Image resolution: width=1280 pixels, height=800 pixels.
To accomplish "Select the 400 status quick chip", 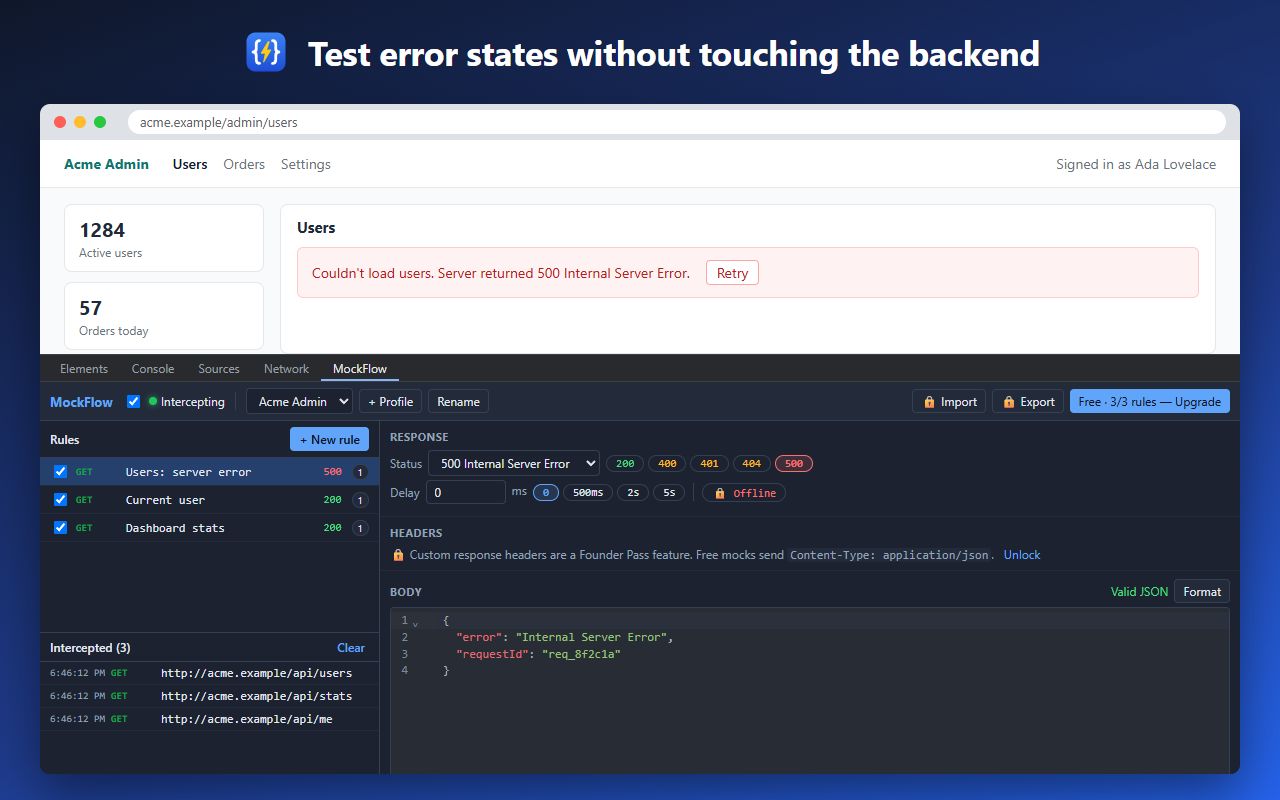I will (667, 464).
